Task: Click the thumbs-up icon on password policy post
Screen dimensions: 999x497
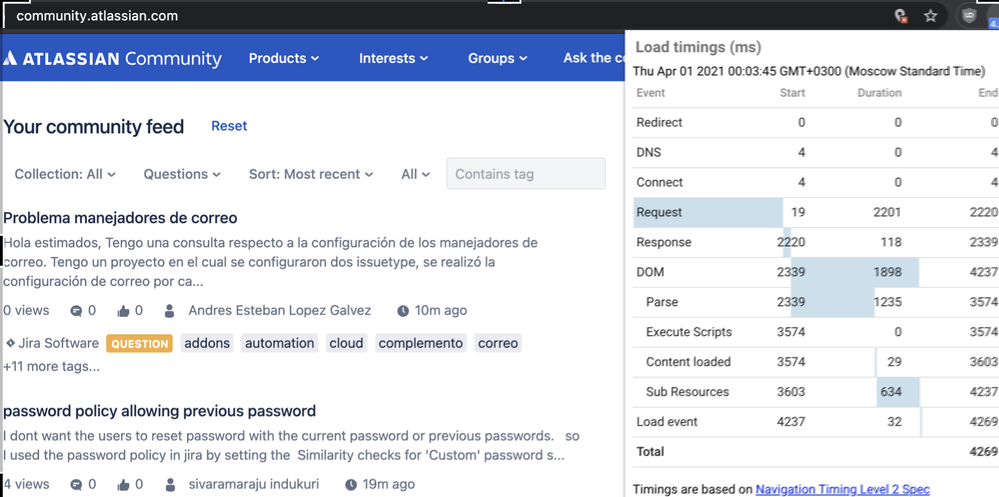Action: click(125, 484)
